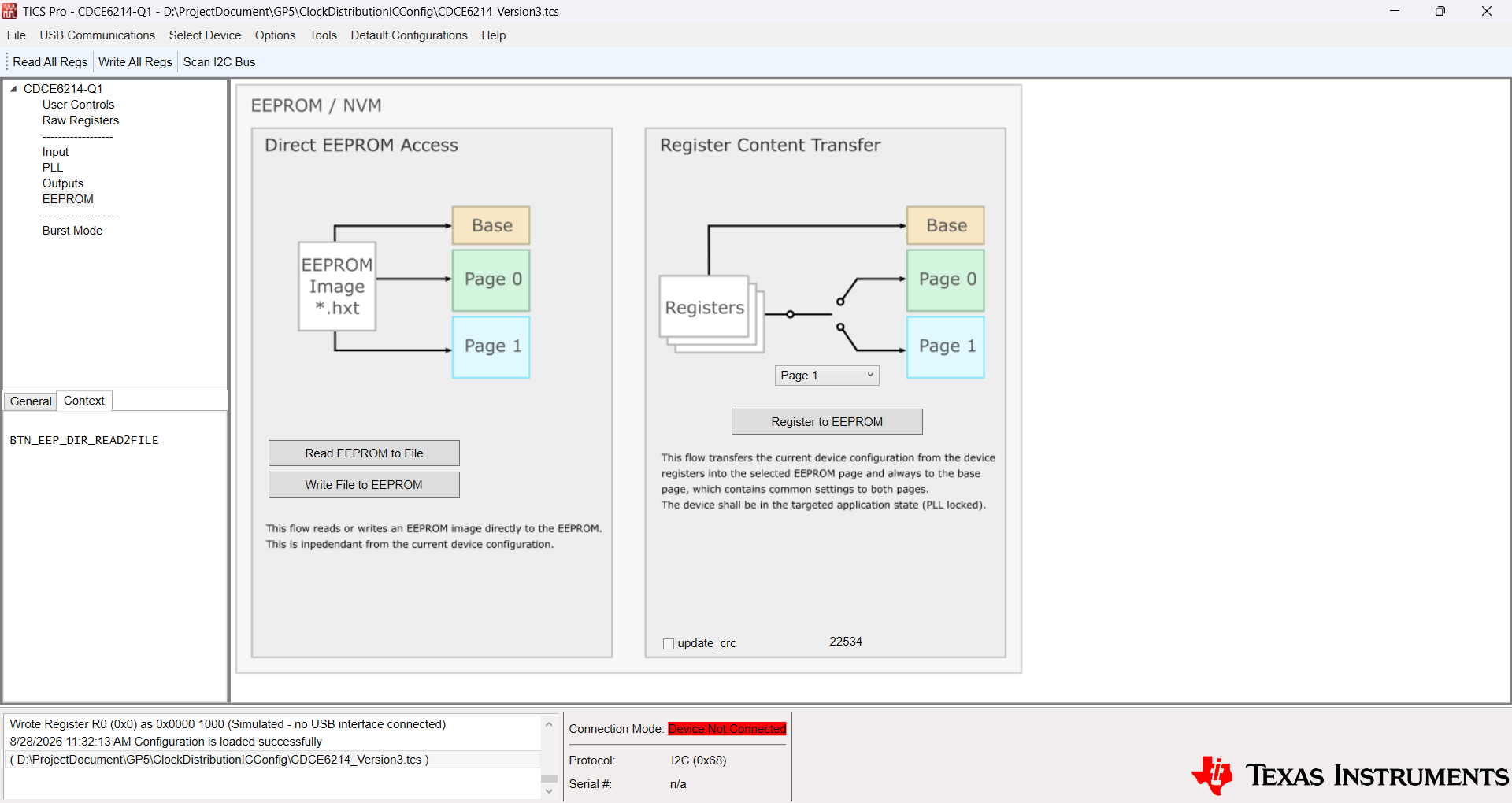Collapse the CDCE6214-Q1 tree node
The height and width of the screenshot is (803, 1512).
13,89
